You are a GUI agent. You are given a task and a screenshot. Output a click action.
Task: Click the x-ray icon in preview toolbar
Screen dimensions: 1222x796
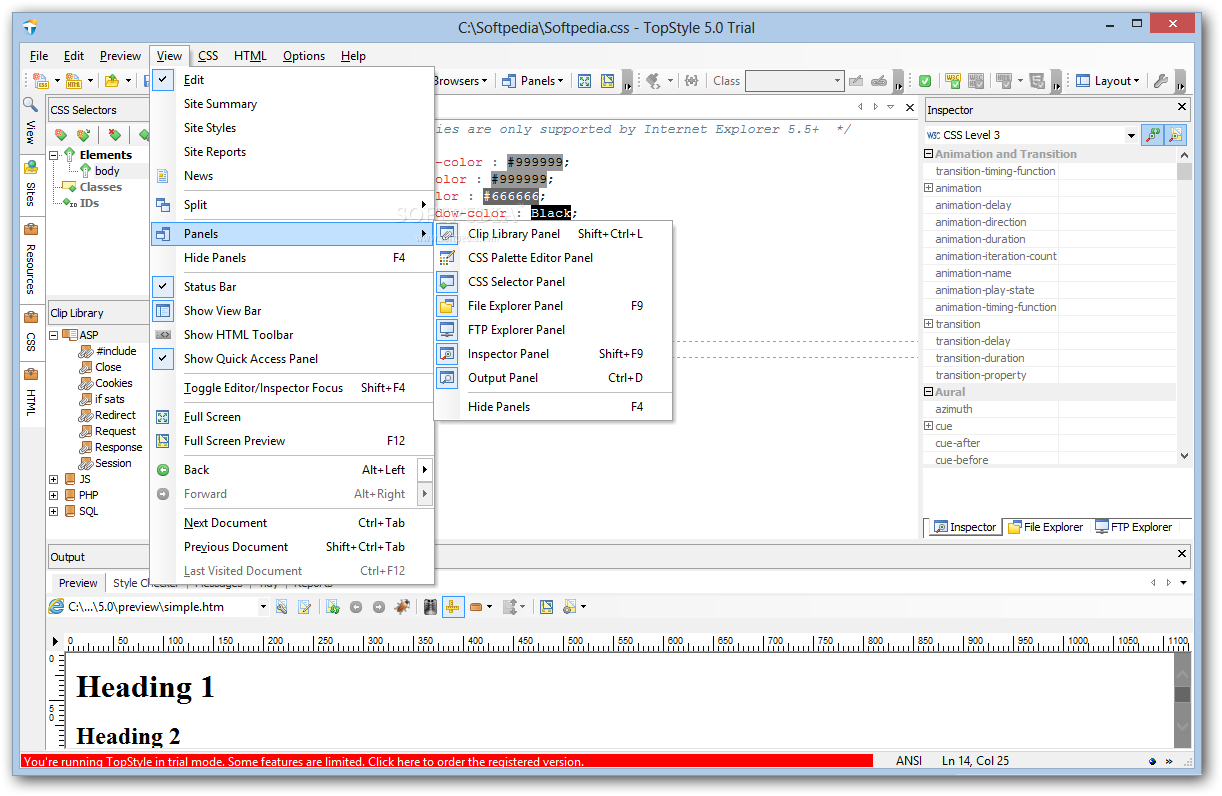tap(430, 606)
